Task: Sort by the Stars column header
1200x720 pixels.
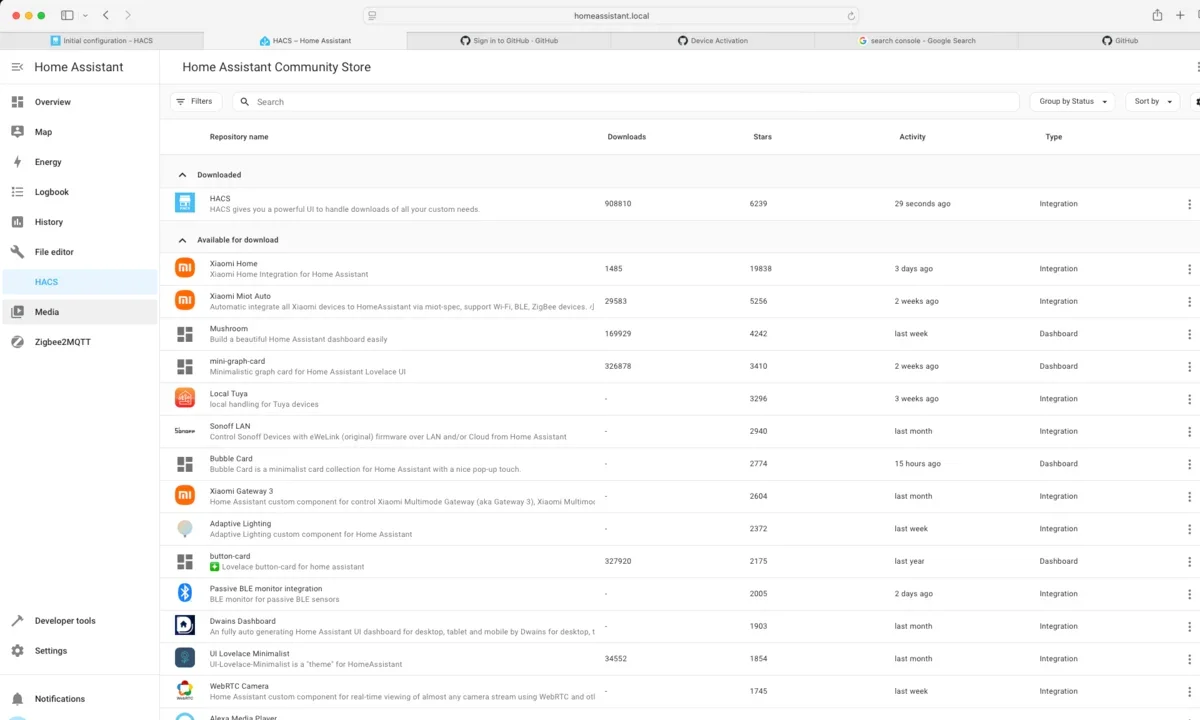Action: [x=762, y=137]
